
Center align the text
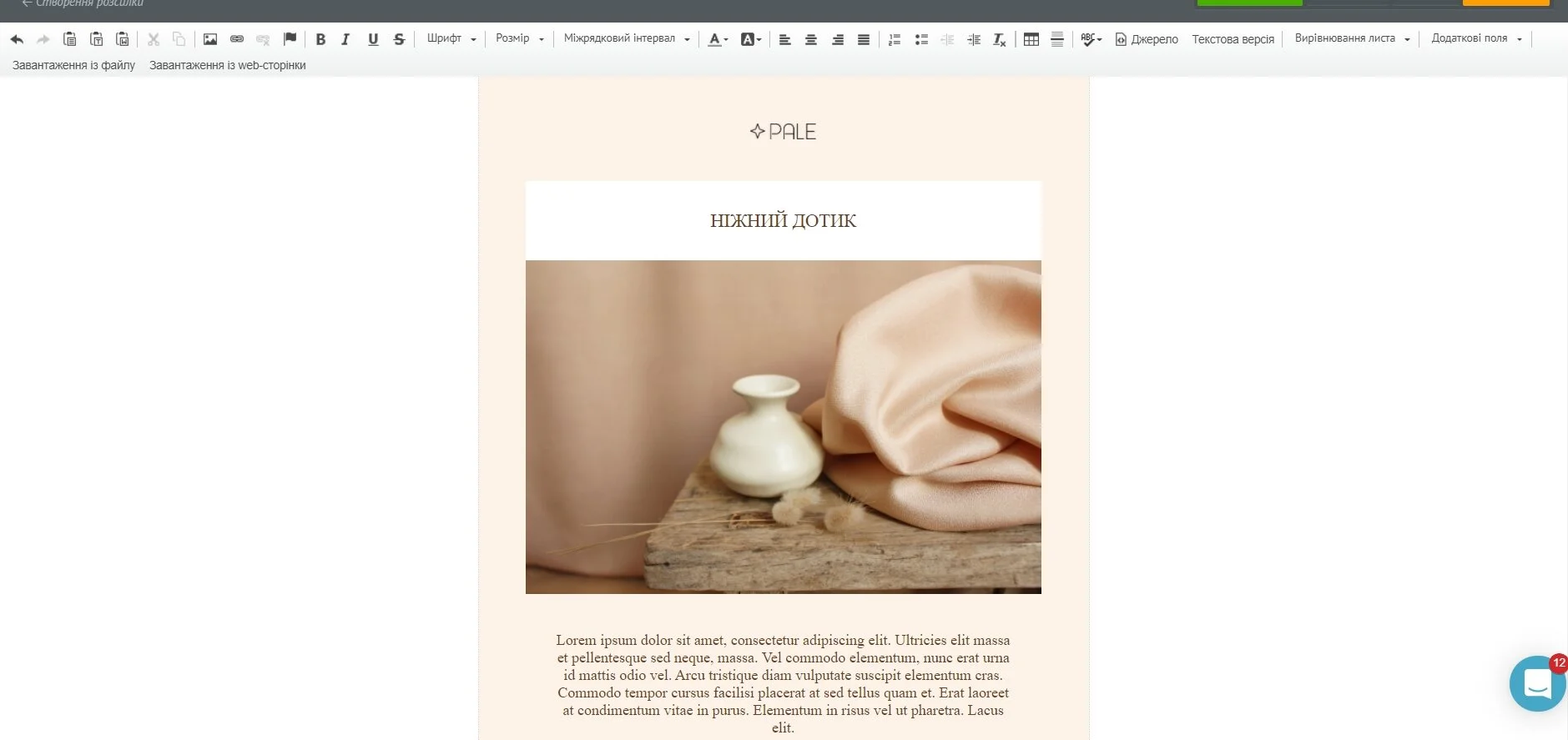tap(811, 39)
